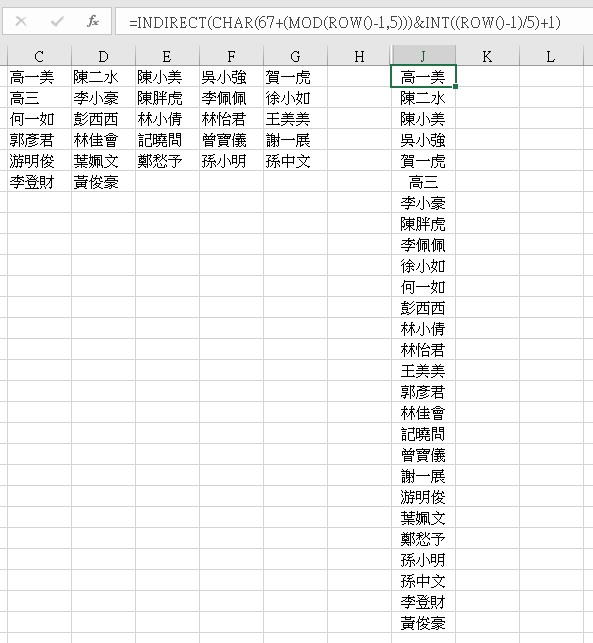Screen dimensions: 593x643
Task: Select cell containing 賀一虎 in column G
Action: 295,76
